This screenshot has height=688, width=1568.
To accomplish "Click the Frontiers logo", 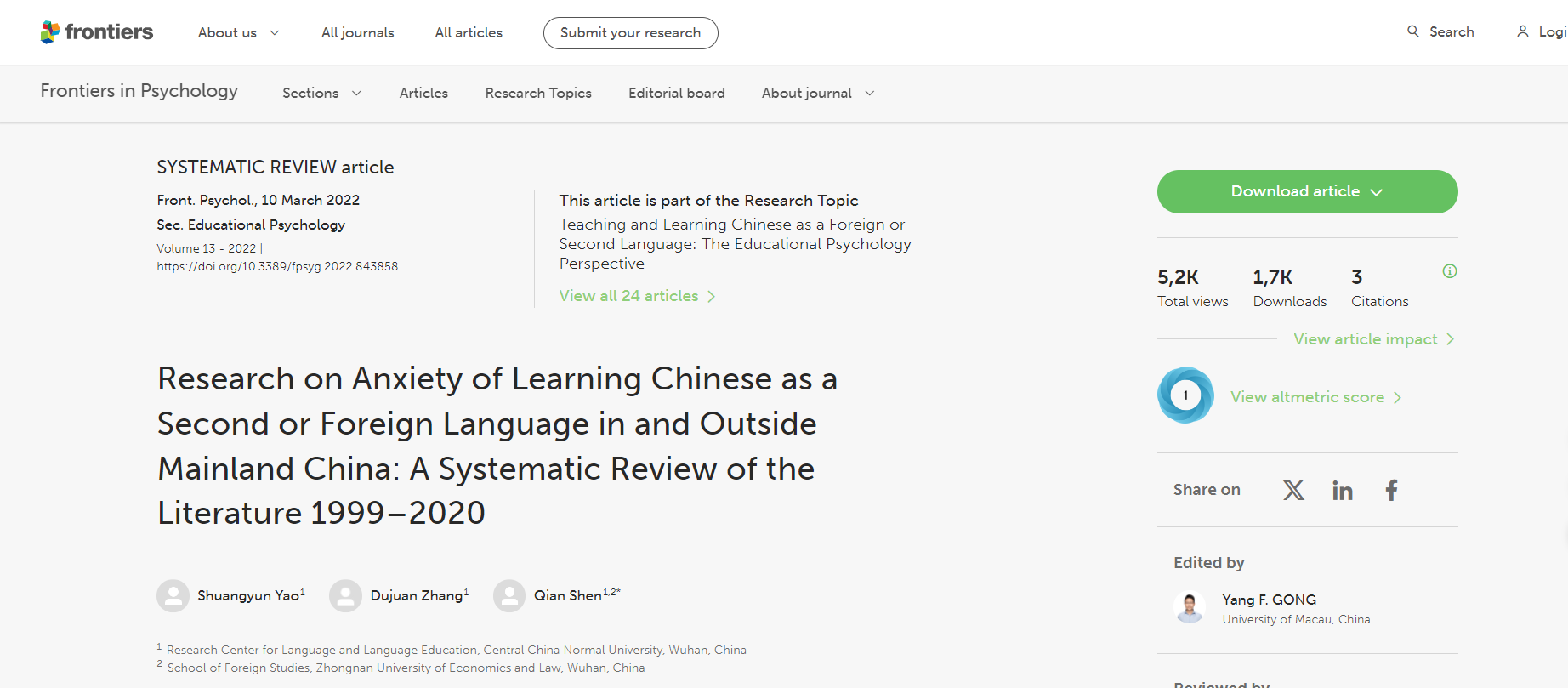I will [x=96, y=32].
